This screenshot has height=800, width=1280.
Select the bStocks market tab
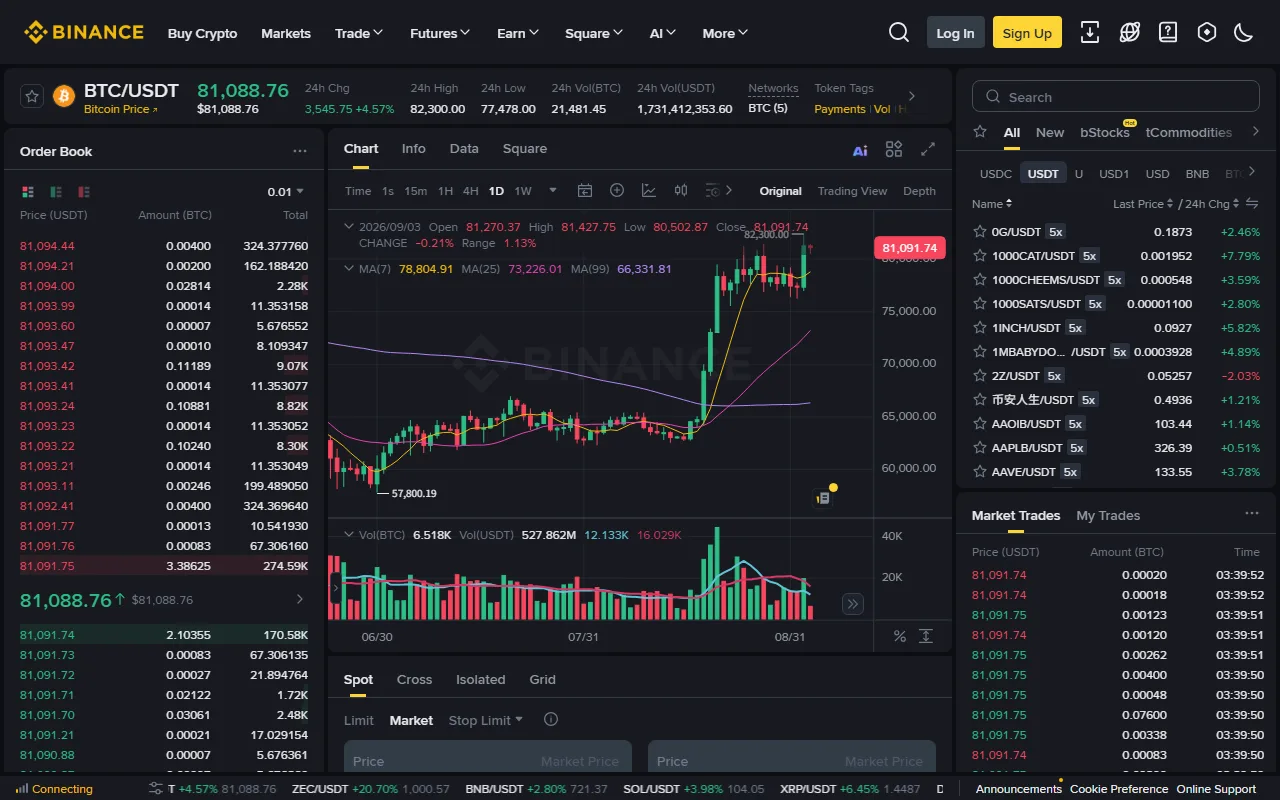click(1105, 132)
